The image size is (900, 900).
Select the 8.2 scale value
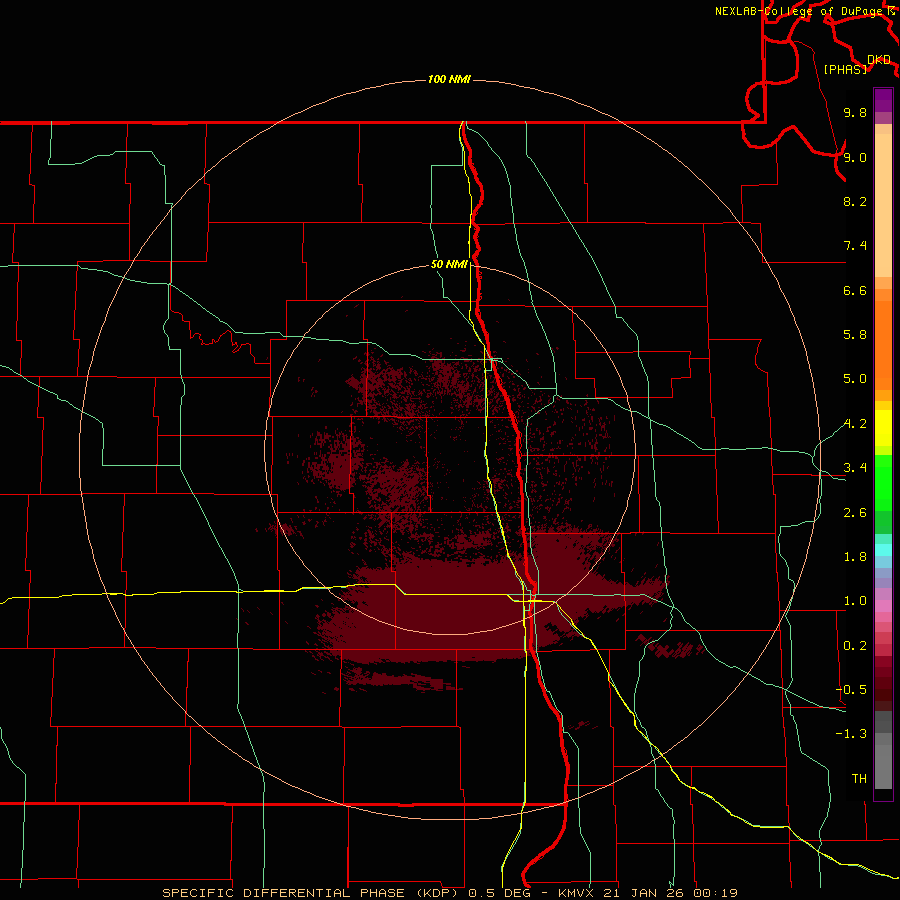pos(855,201)
